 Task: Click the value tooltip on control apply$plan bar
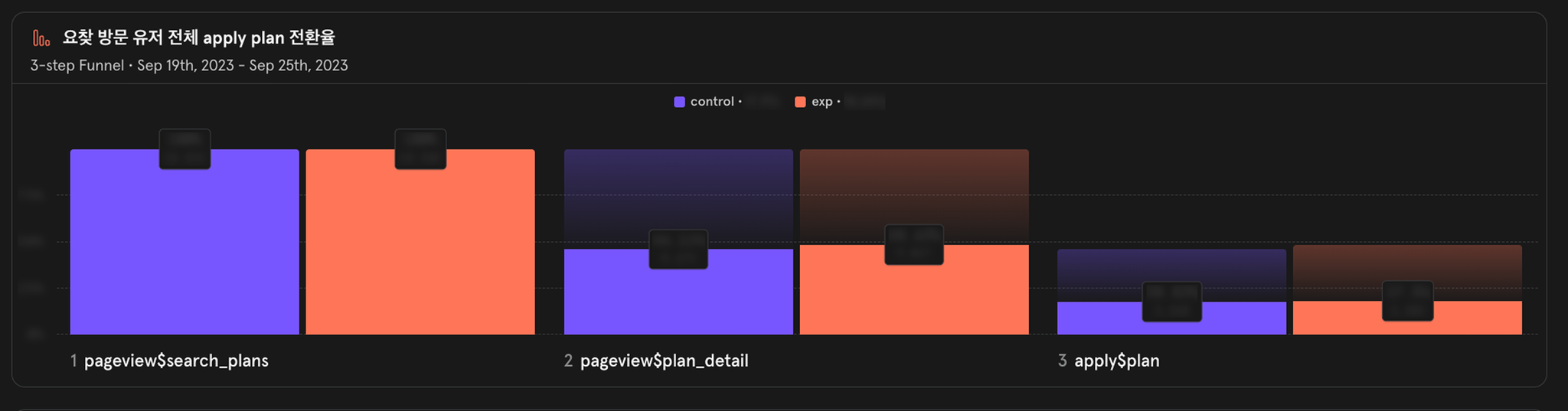pos(1172,302)
